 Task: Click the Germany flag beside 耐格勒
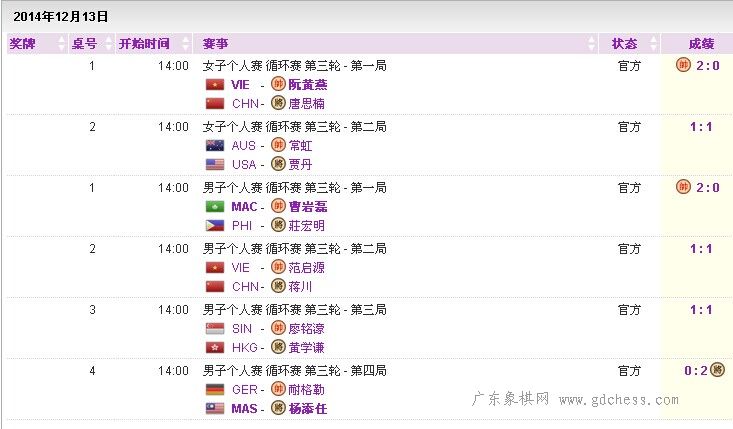pos(214,390)
